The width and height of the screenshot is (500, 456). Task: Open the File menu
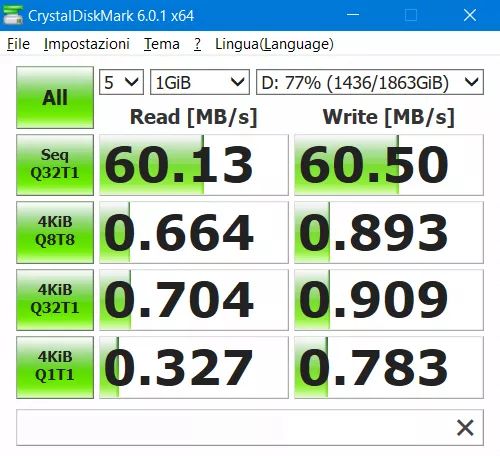[x=18, y=44]
